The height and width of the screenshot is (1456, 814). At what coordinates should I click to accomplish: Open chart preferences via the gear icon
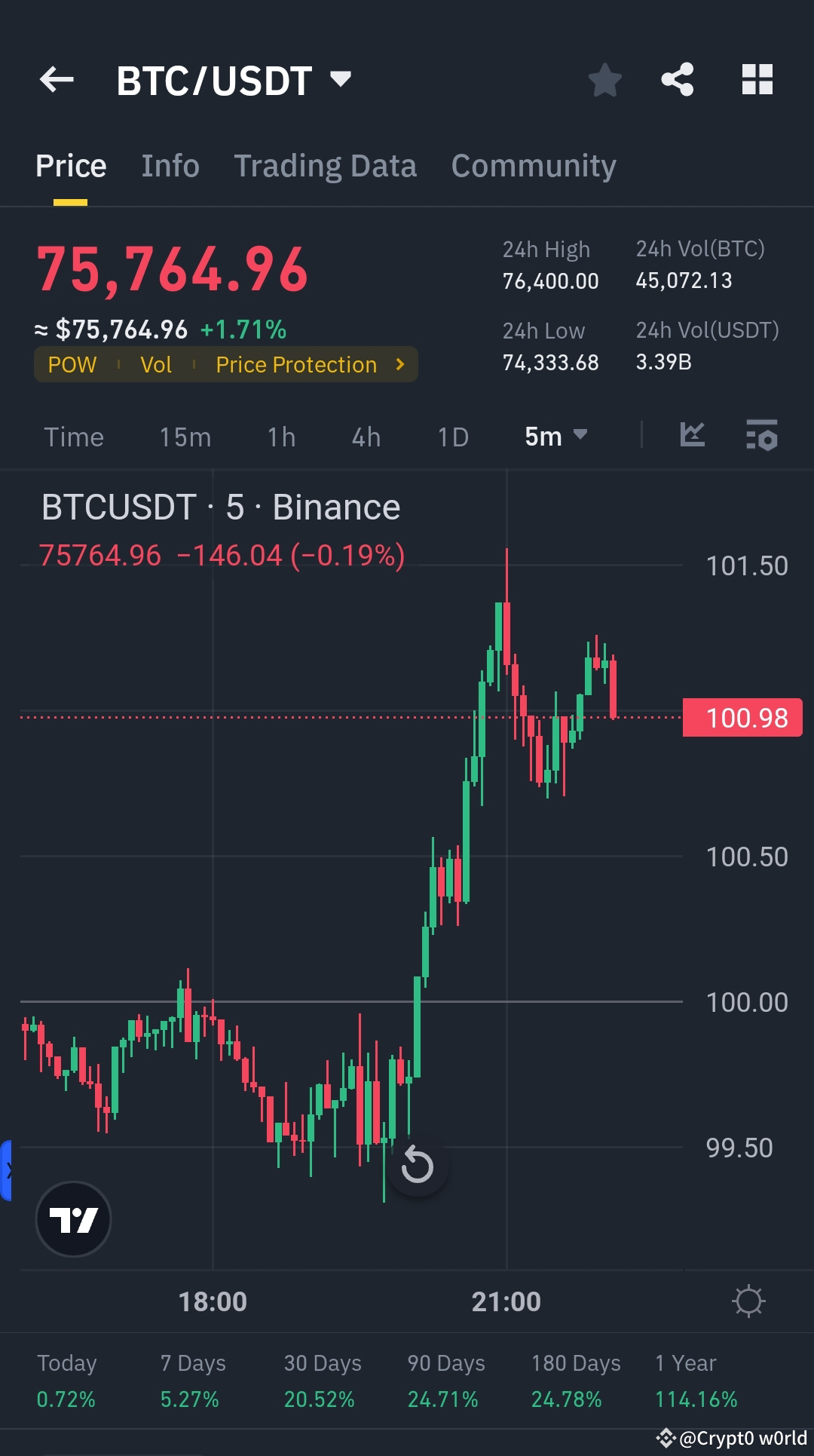[x=748, y=1300]
